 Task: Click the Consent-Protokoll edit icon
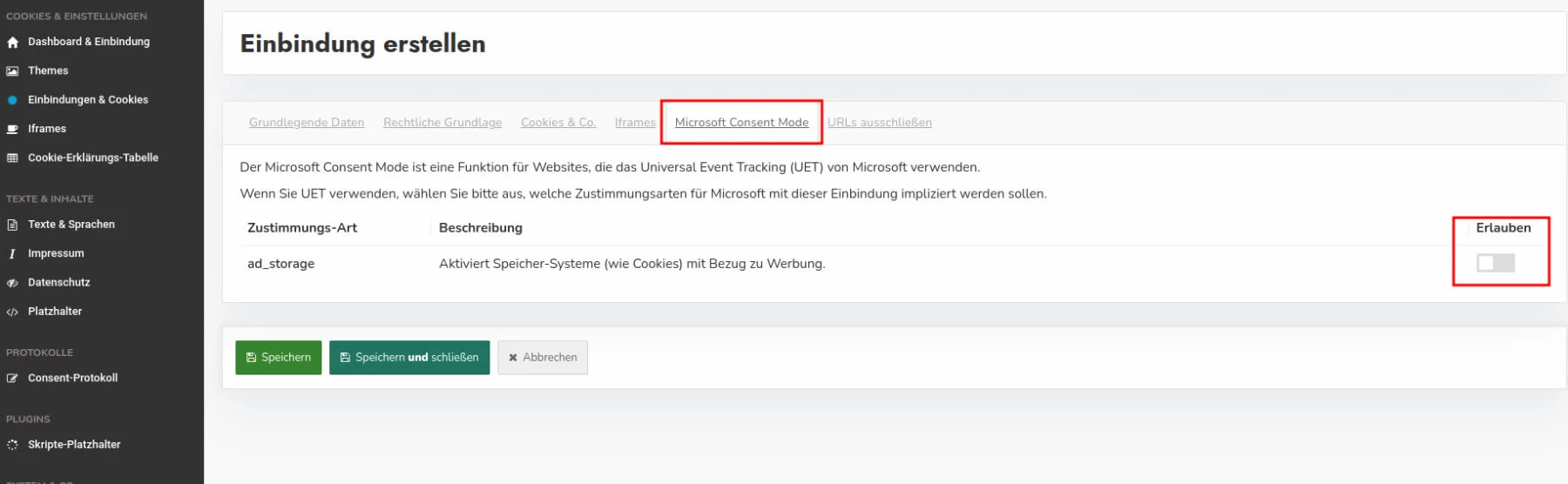click(12, 379)
